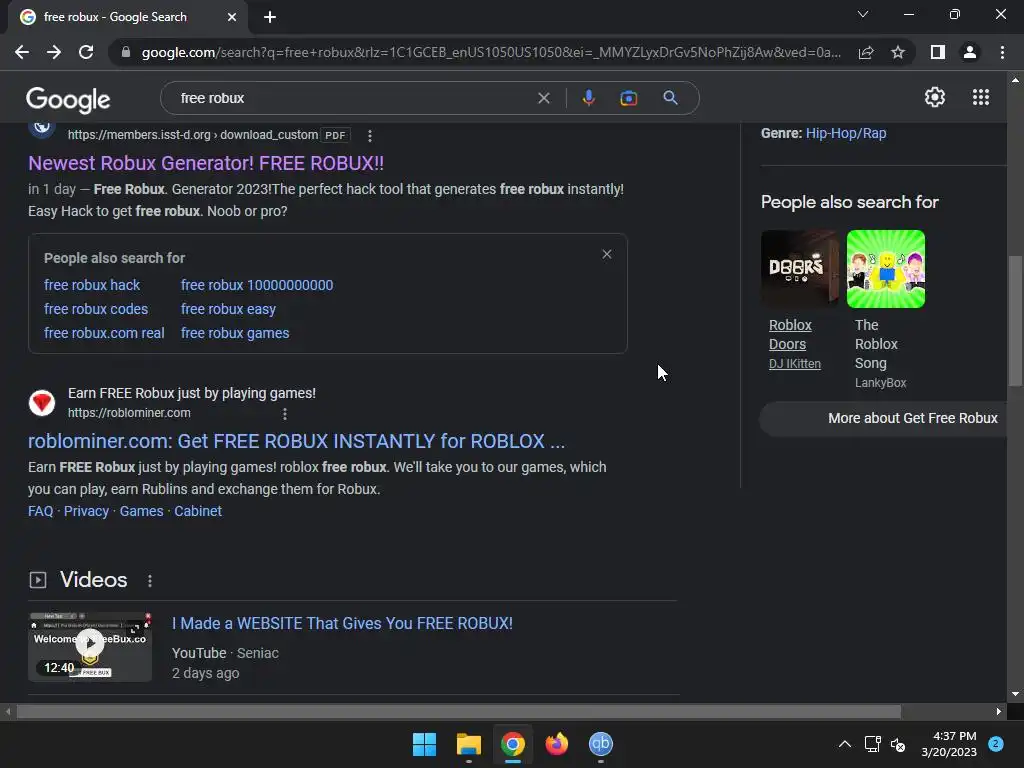Open the tab search chevron
1024x768 pixels.
(863, 14)
